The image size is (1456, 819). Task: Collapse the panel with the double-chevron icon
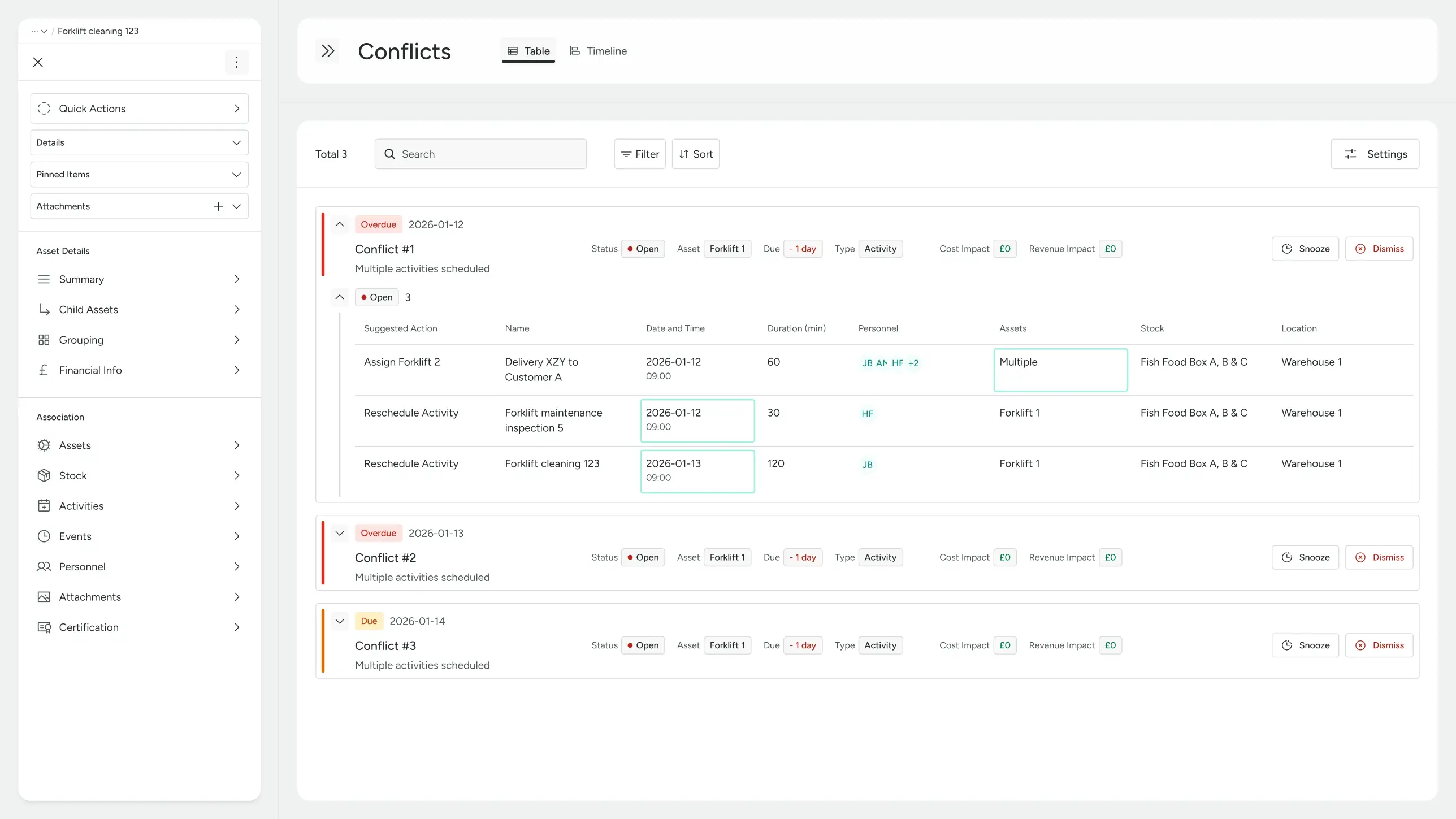[x=328, y=50]
